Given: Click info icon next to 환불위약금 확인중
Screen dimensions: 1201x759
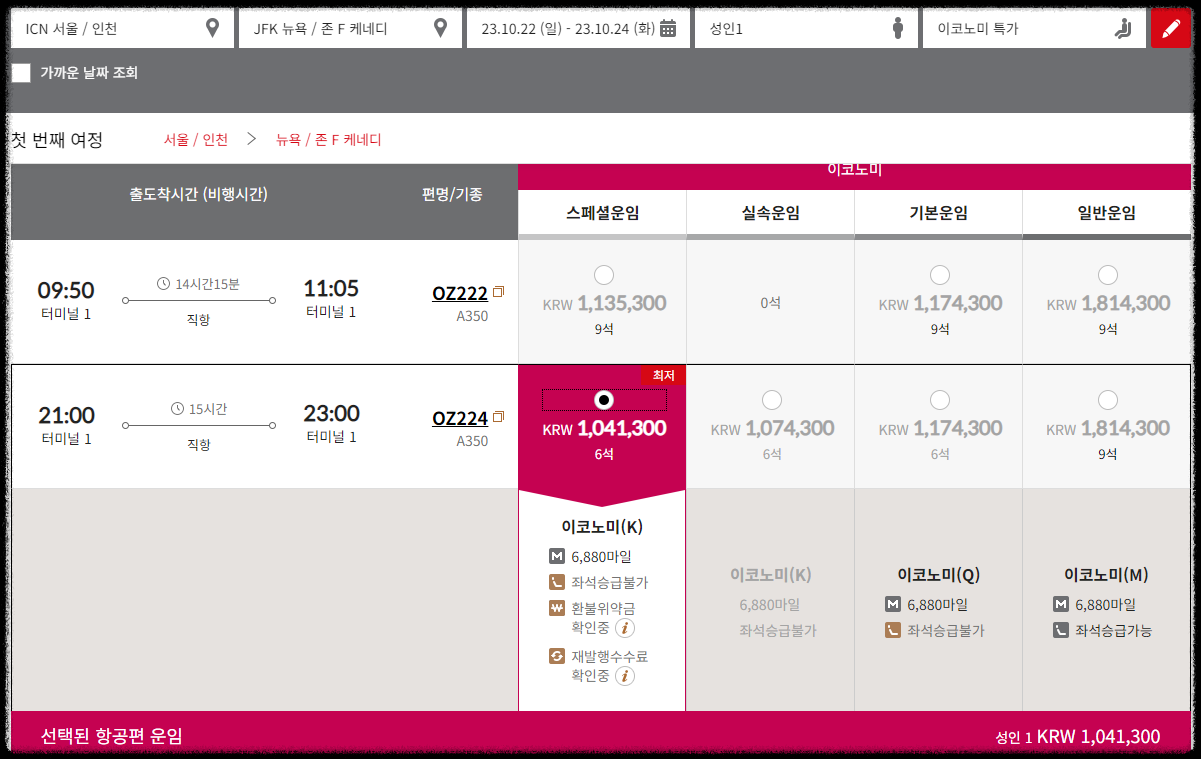Looking at the screenshot, I should click(x=625, y=628).
